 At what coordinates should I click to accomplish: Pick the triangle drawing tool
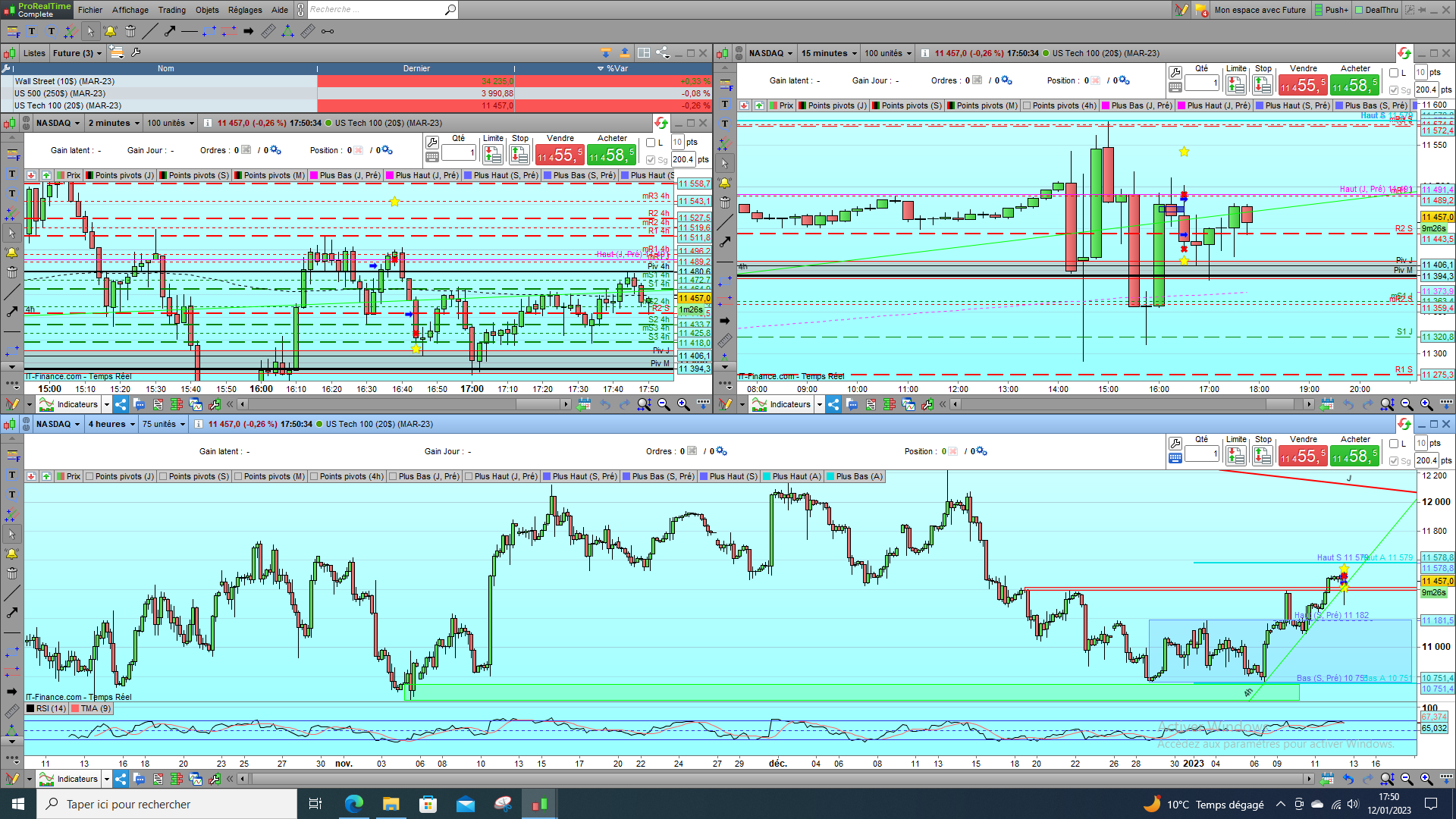pyautogui.click(x=287, y=31)
